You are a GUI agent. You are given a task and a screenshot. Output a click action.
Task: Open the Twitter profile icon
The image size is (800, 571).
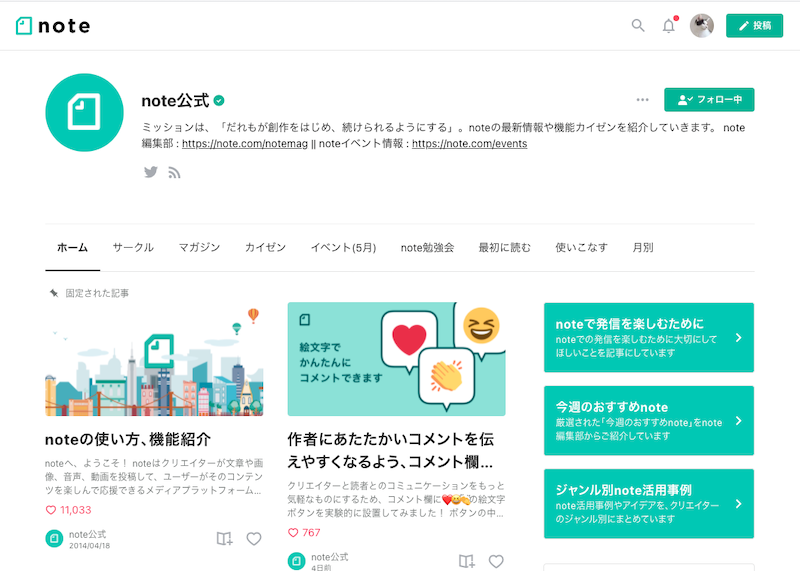tap(151, 172)
